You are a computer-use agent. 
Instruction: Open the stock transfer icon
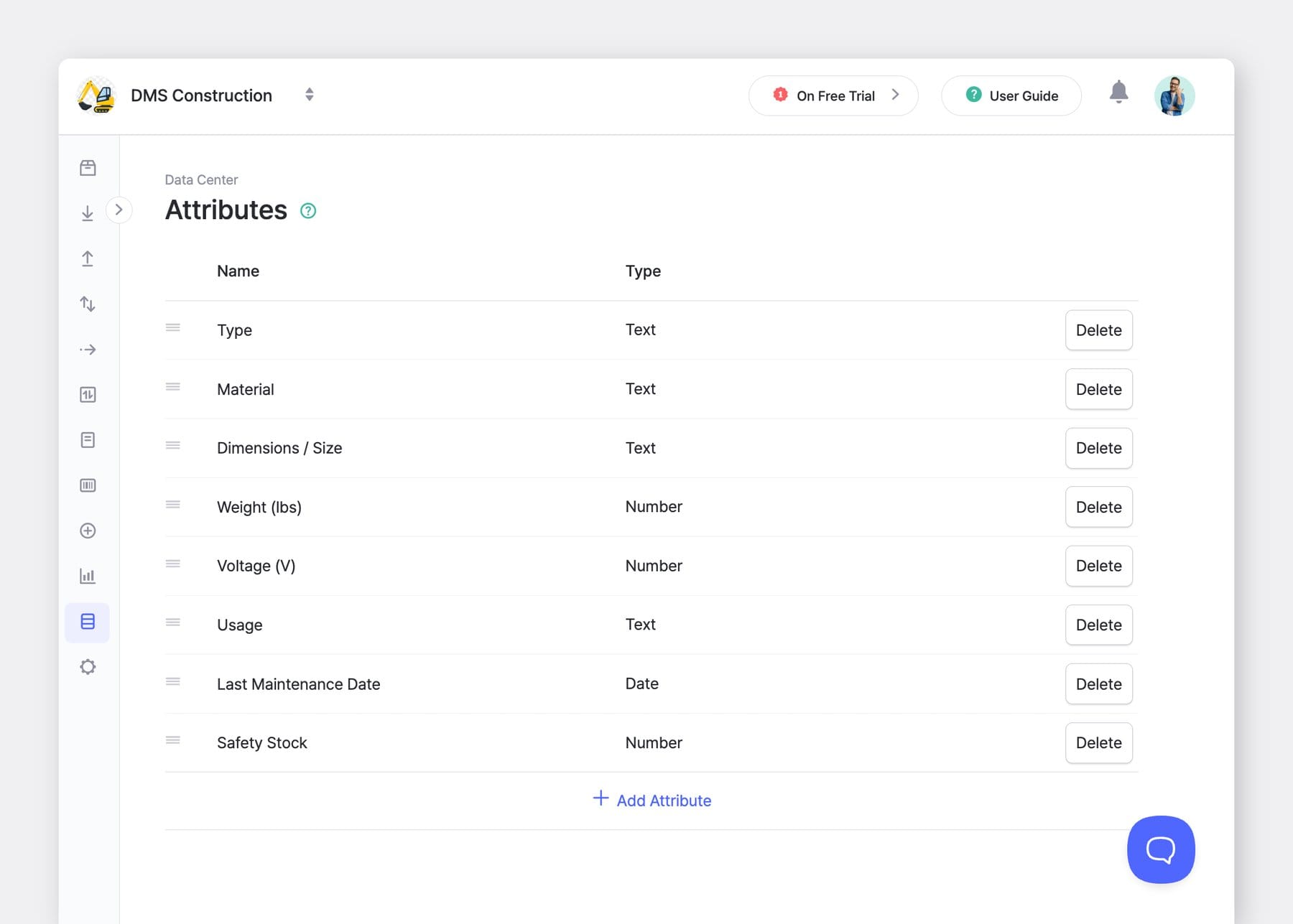(88, 304)
